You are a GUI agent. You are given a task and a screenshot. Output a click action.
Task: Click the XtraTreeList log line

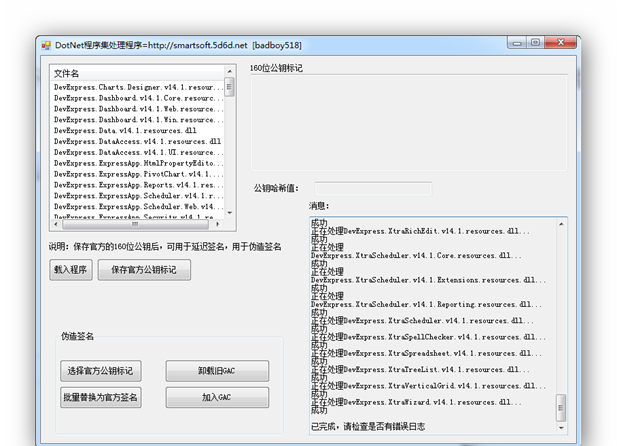tap(420, 370)
